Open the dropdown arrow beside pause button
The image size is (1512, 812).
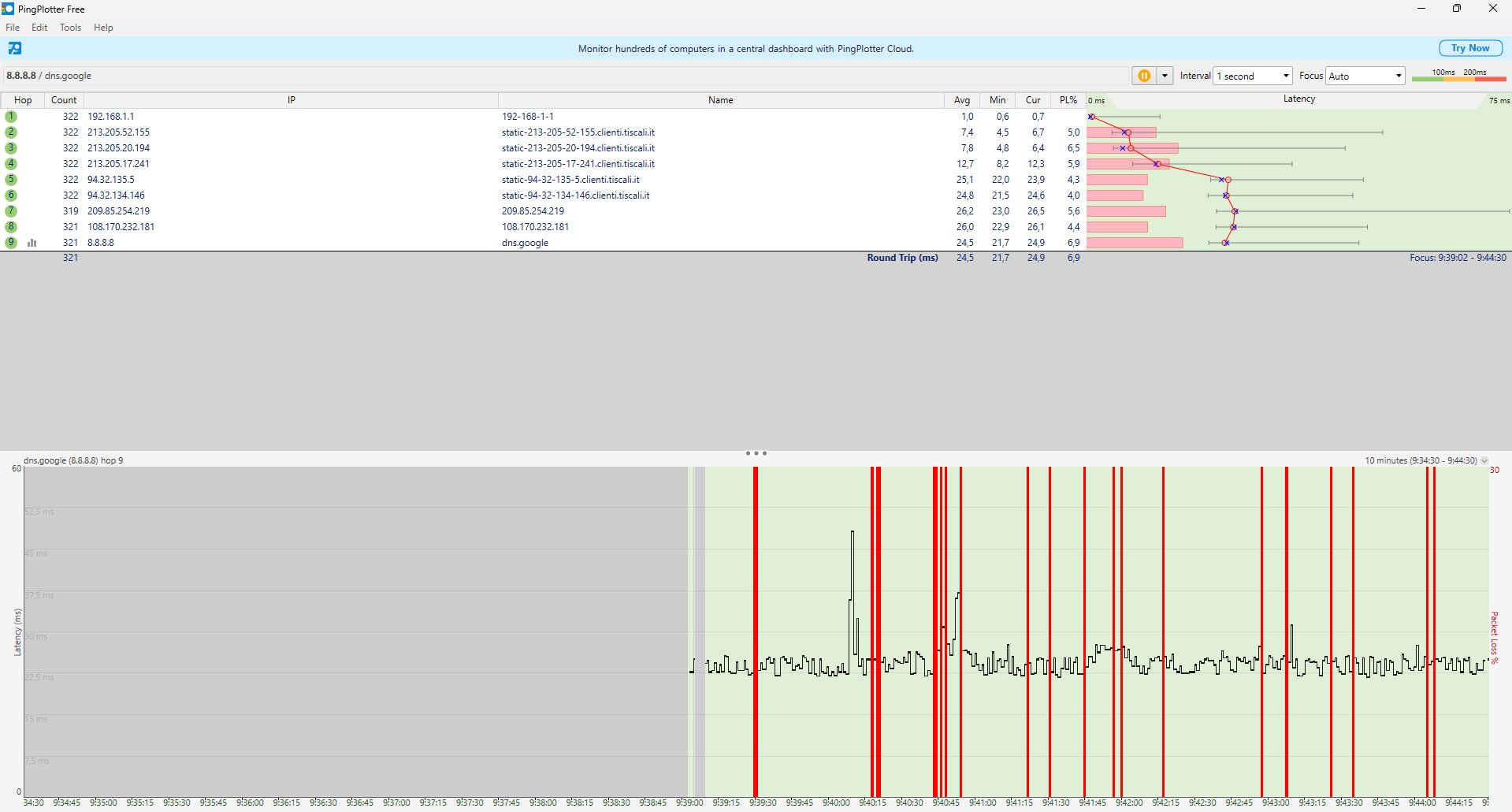[x=1164, y=76]
